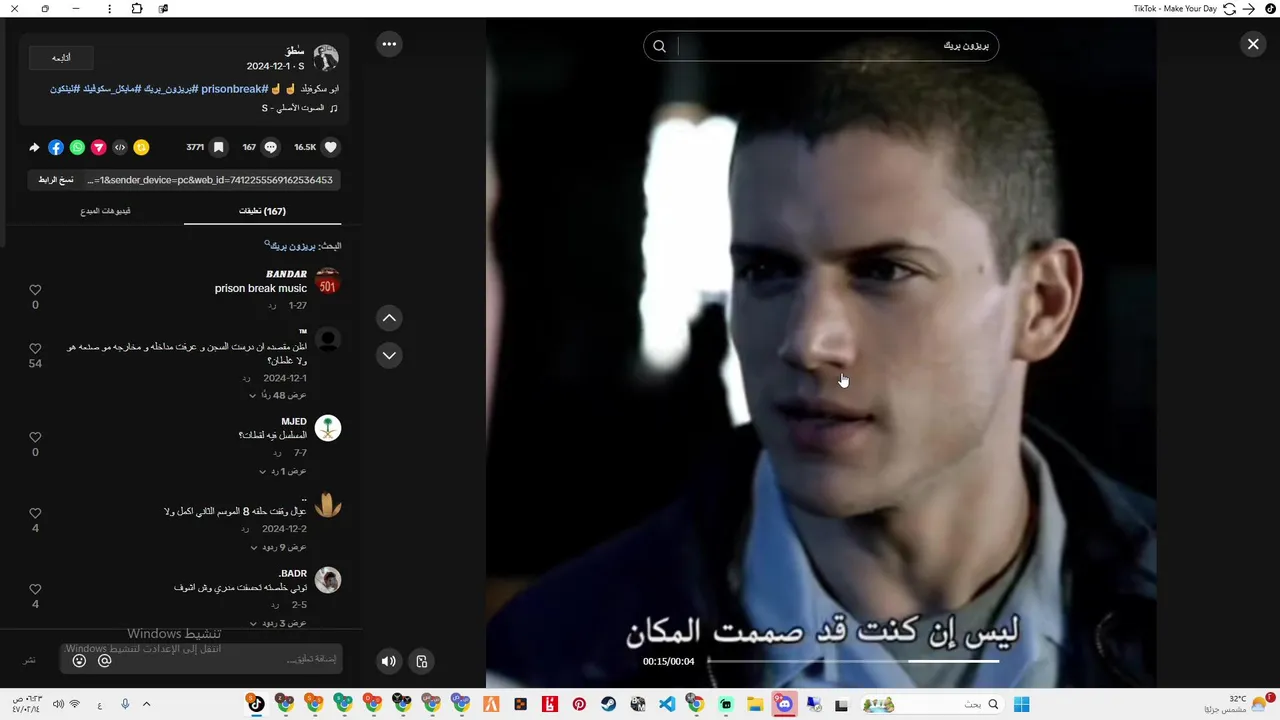Open the creator's profile avatar
The height and width of the screenshot is (720, 1280).
pyautogui.click(x=326, y=58)
